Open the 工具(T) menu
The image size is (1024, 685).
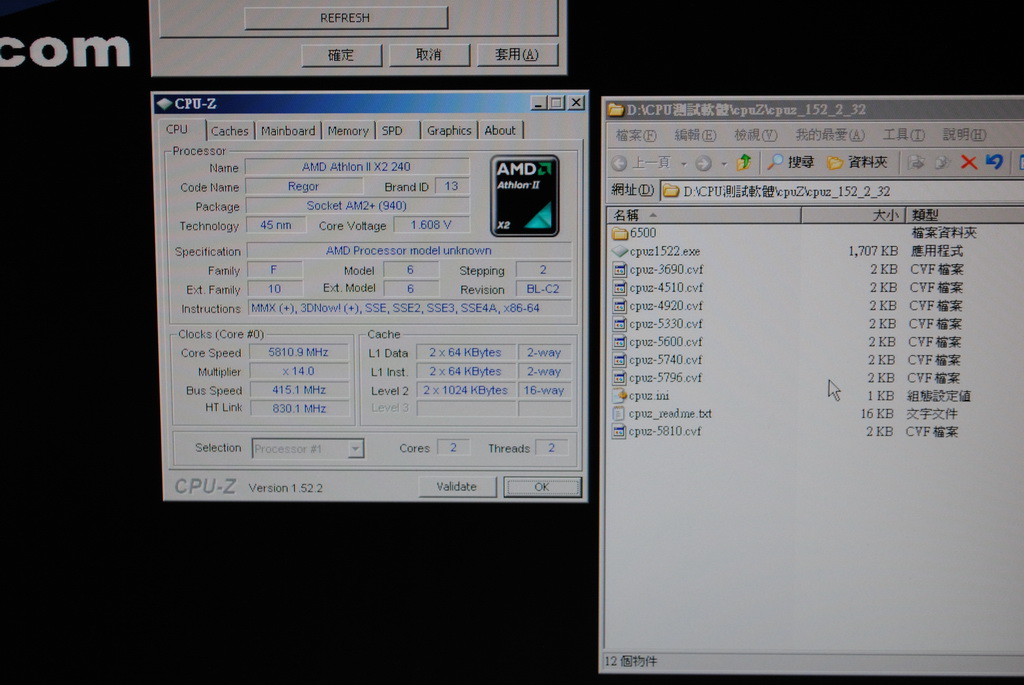point(904,135)
